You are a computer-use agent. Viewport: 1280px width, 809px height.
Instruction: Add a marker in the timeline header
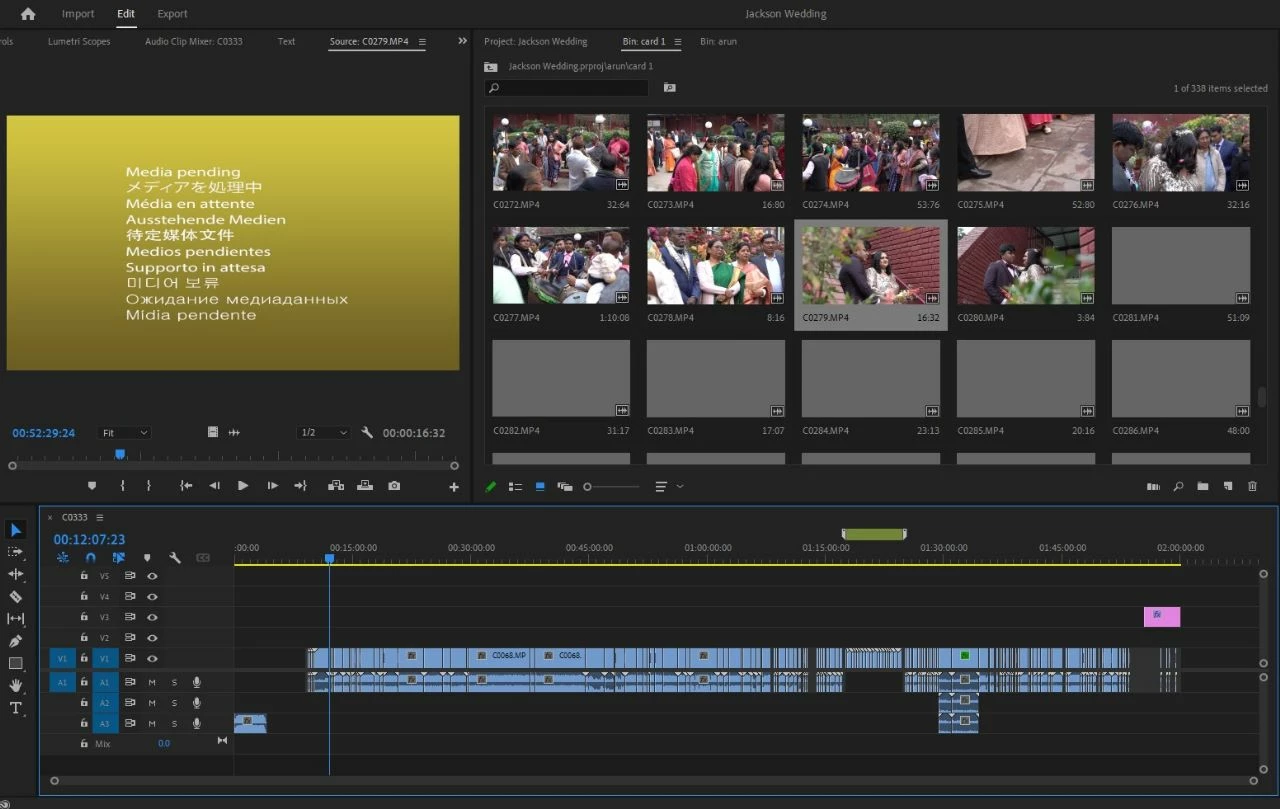pos(147,558)
